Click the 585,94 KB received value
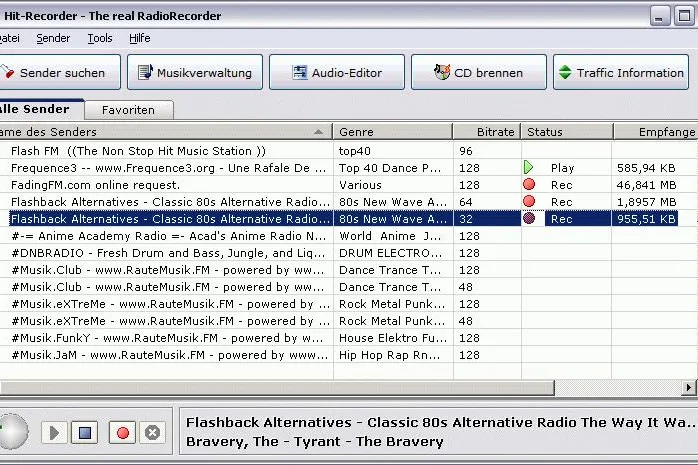 coord(646,168)
